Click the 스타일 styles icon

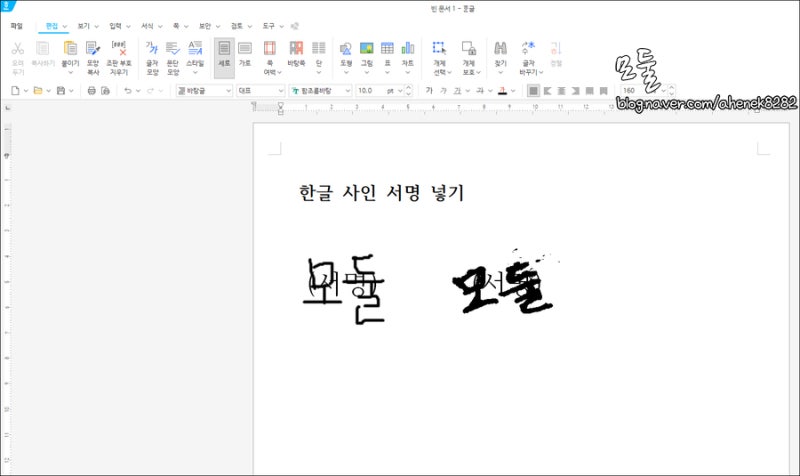pos(195,49)
